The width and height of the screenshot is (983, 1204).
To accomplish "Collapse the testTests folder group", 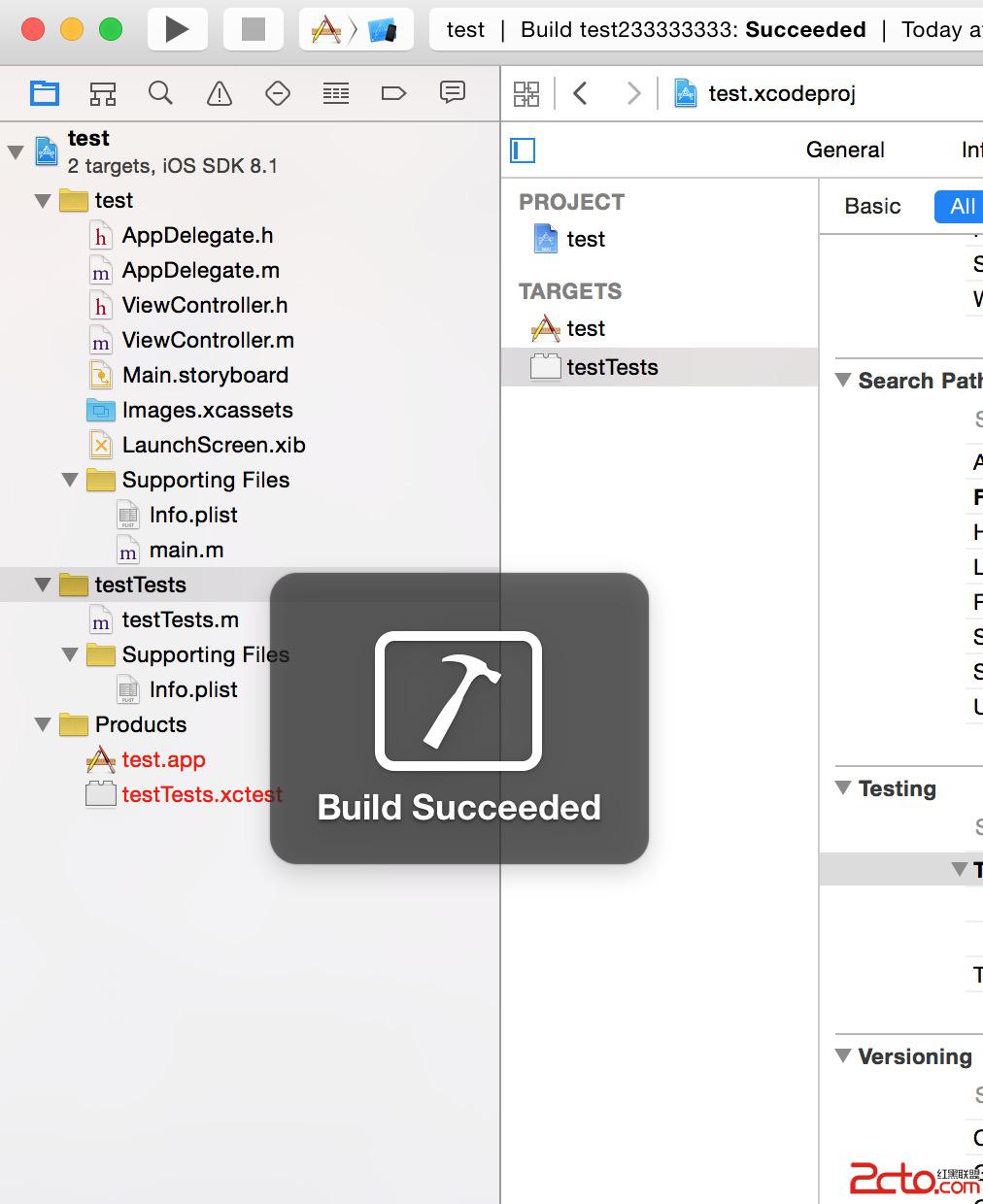I will coord(43,585).
